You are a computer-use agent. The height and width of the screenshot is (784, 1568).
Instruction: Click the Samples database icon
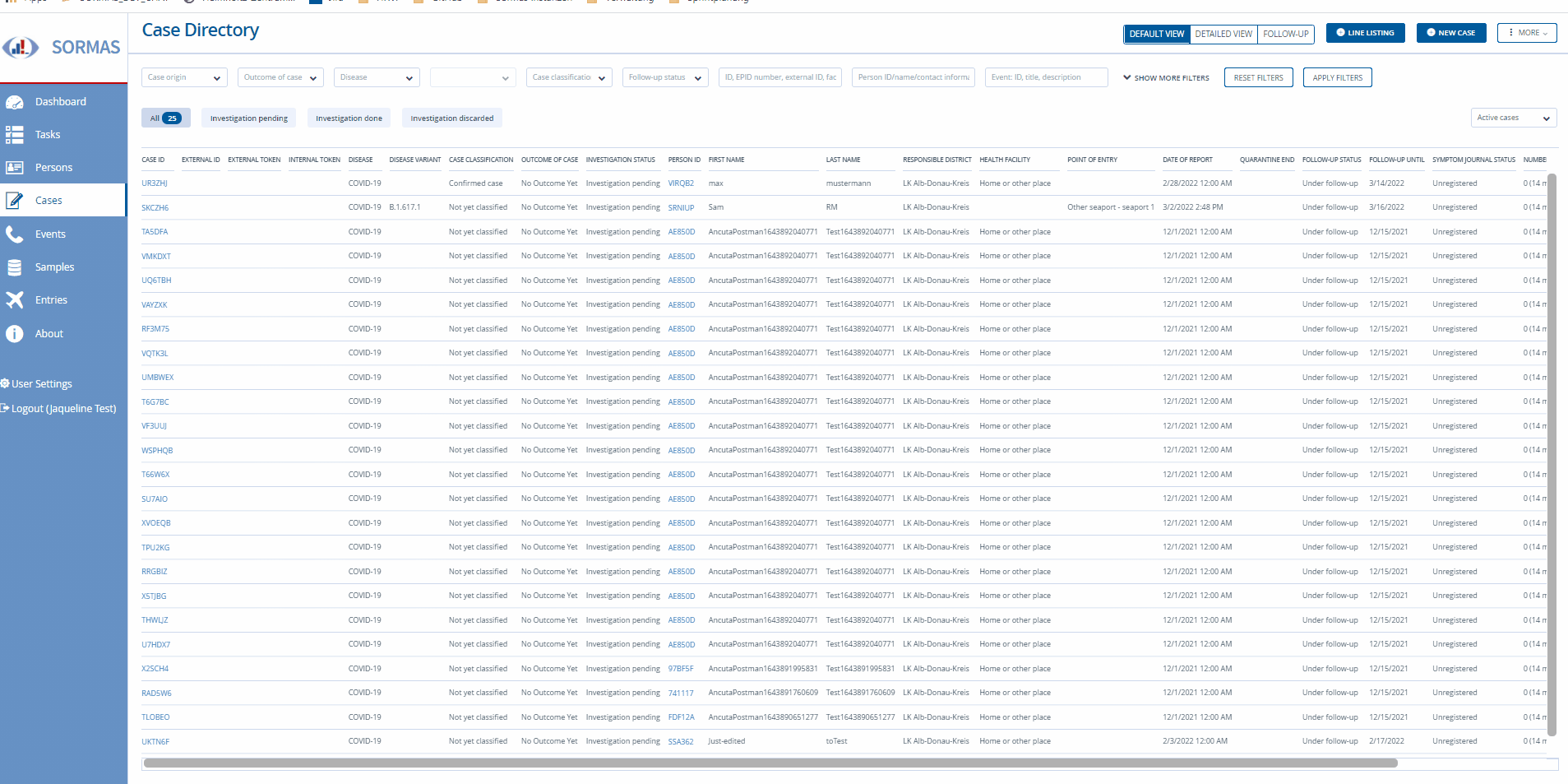(15, 267)
